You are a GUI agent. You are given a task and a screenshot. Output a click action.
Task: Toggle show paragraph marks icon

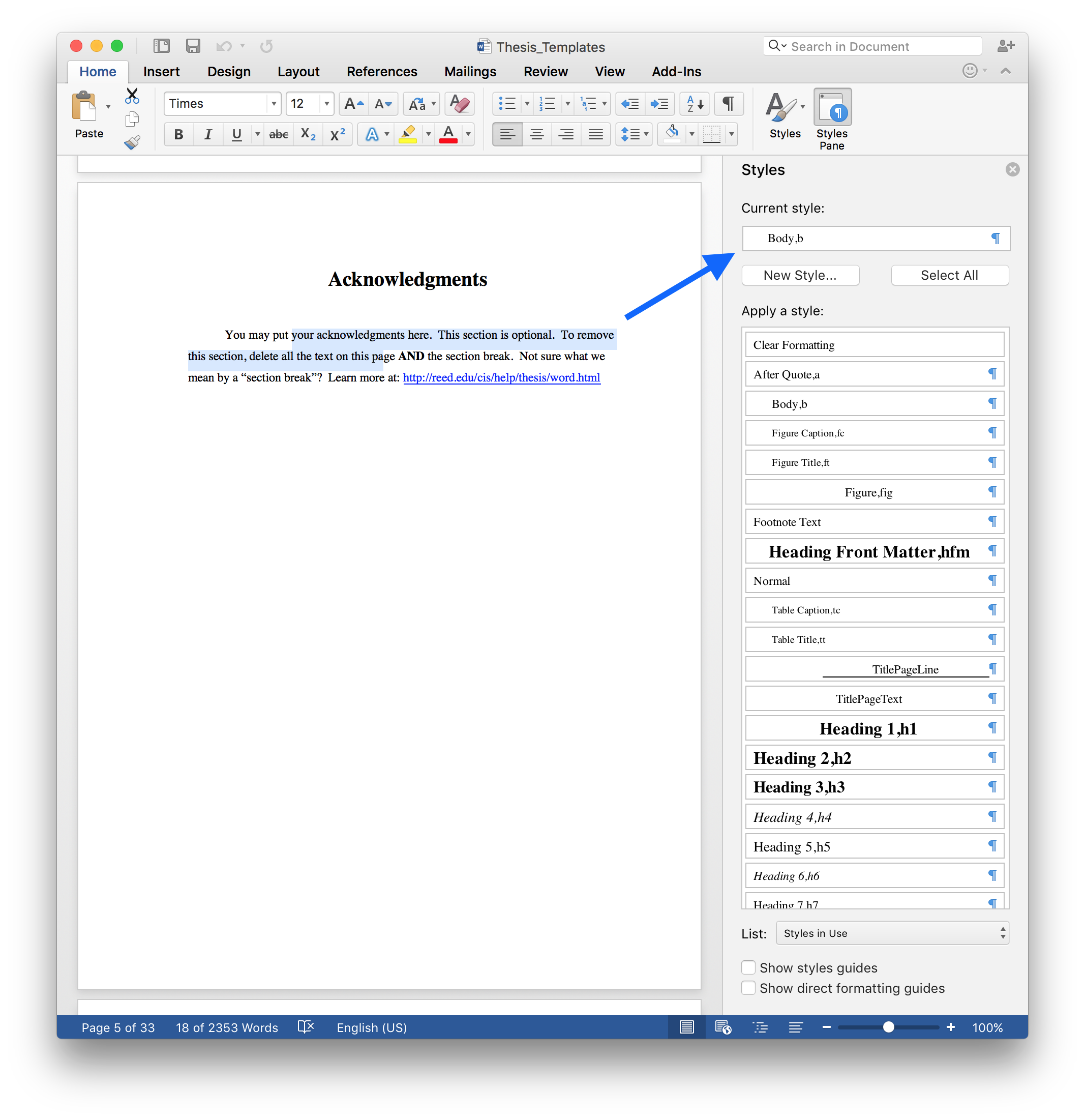point(728,104)
